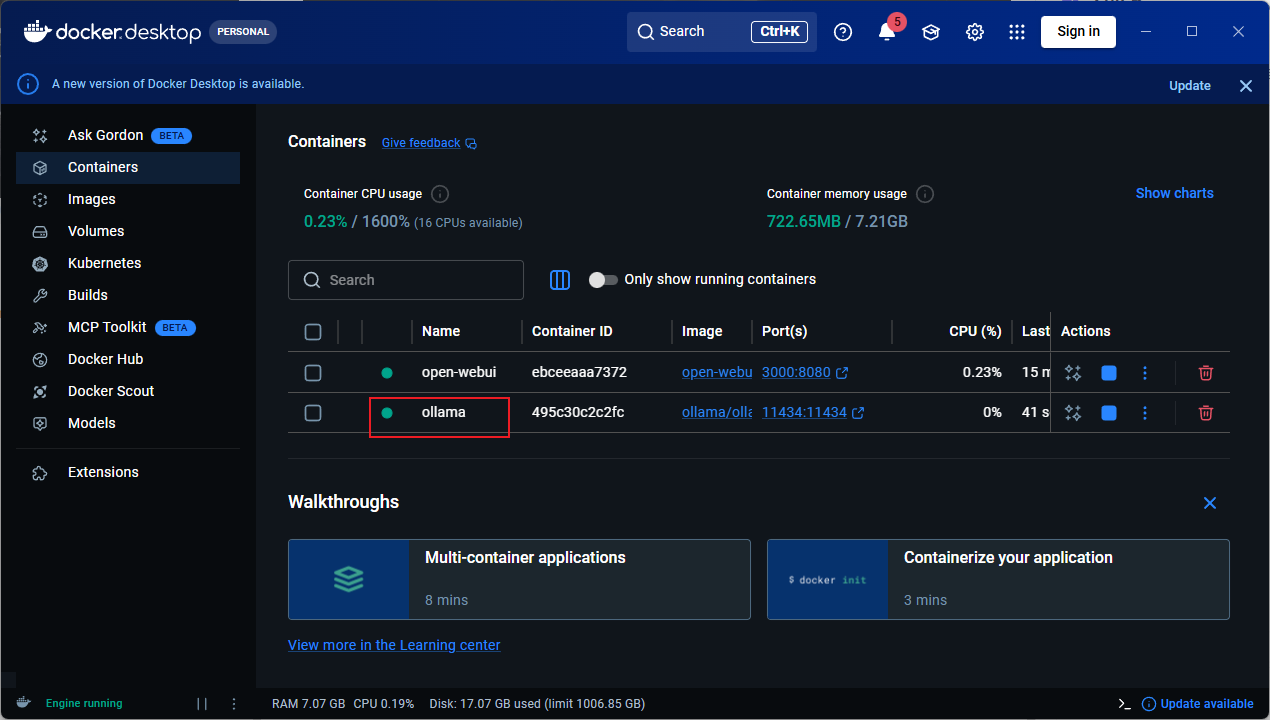Click the feedback icon next to Give feedback
The image size is (1270, 720).
pyautogui.click(x=471, y=144)
